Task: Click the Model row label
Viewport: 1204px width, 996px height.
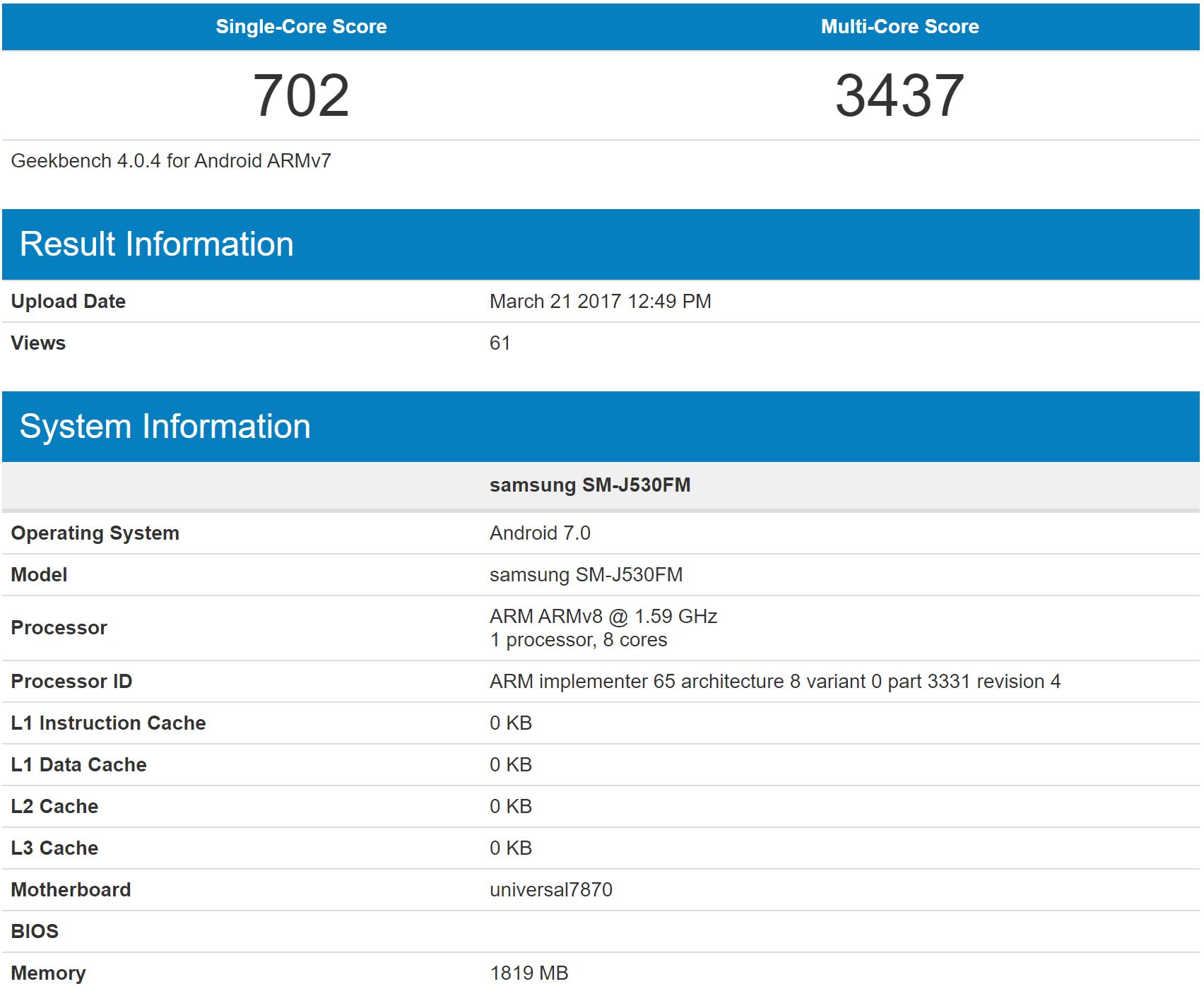Action: (39, 575)
